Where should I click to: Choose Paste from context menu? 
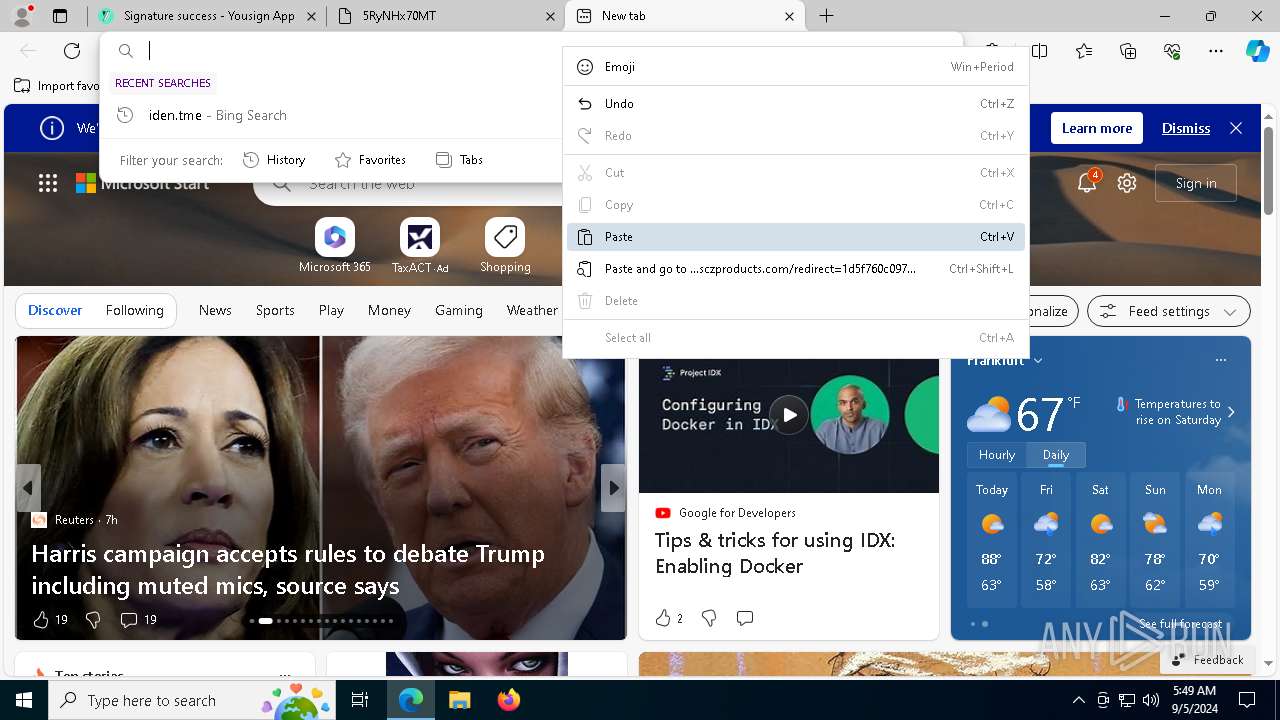[x=796, y=237]
